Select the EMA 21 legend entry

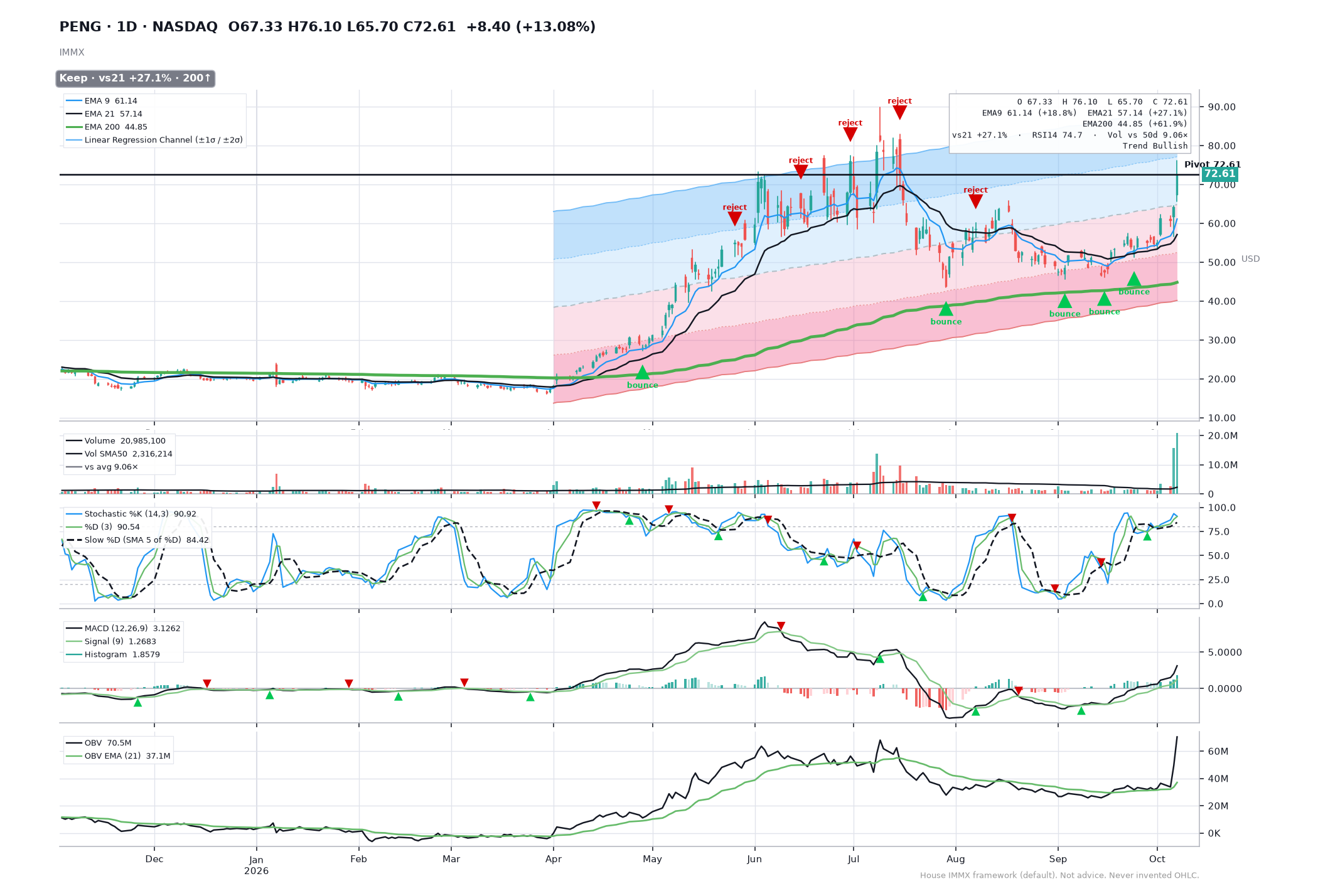104,114
